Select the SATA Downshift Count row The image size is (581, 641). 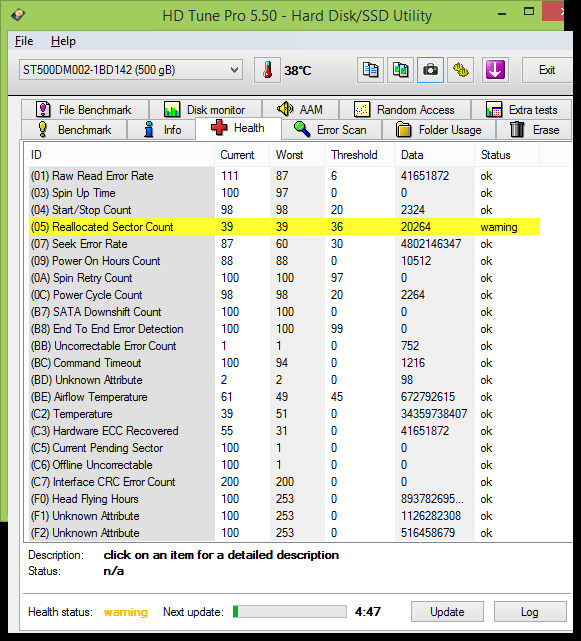coord(285,312)
